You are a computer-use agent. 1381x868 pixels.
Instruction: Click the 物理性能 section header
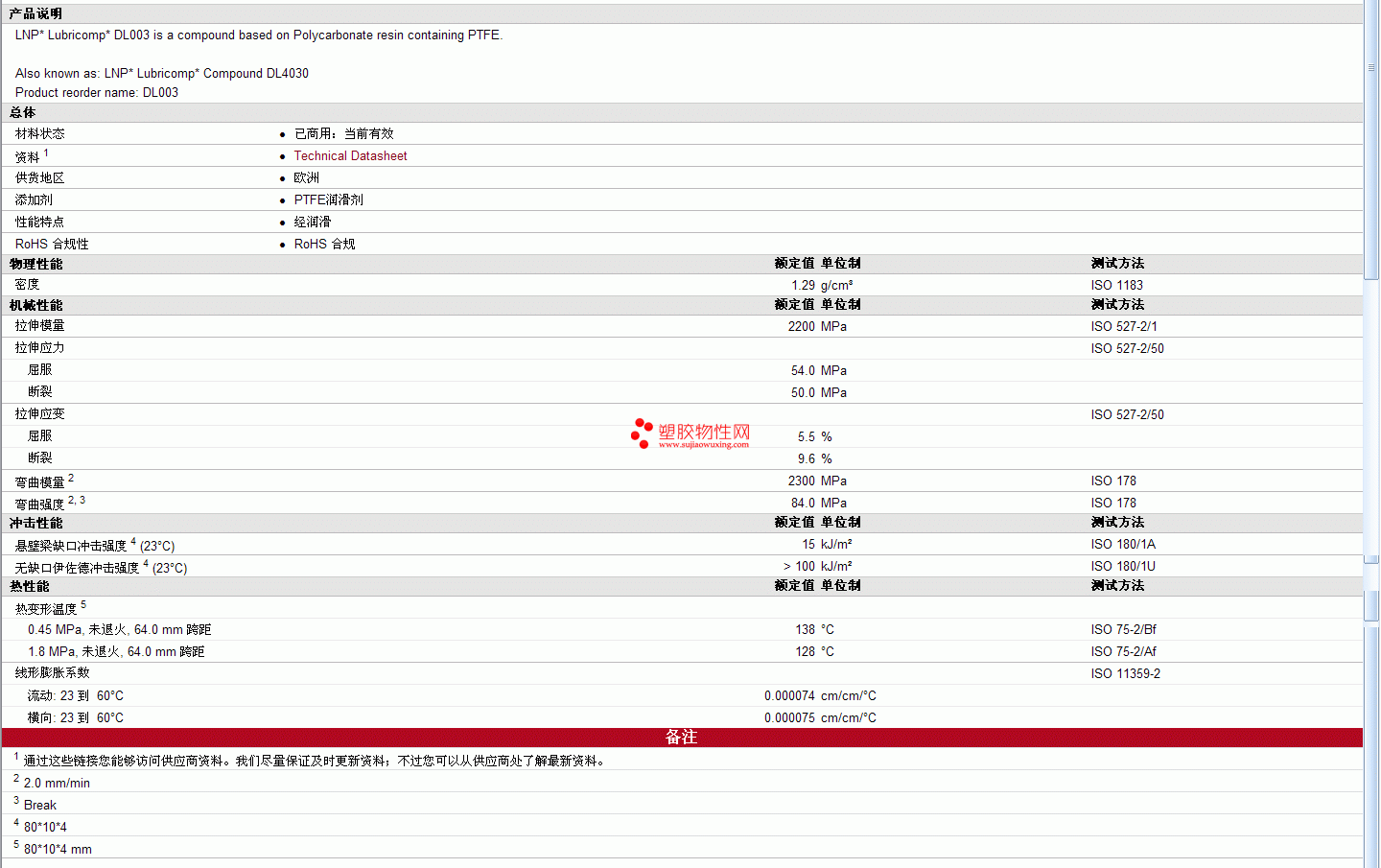(35, 264)
